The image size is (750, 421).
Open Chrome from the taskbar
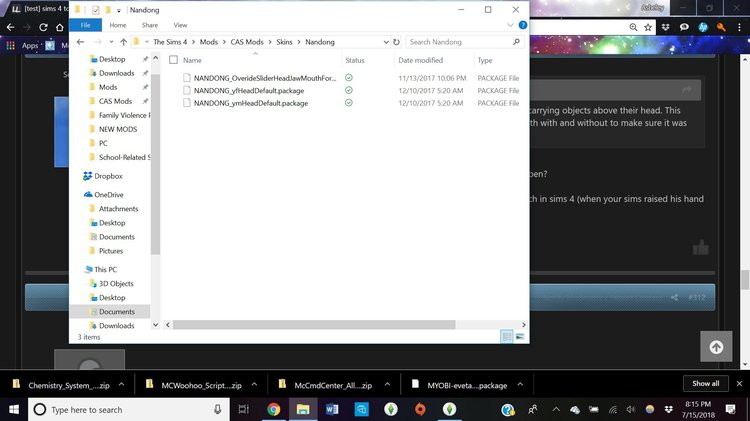click(x=274, y=410)
